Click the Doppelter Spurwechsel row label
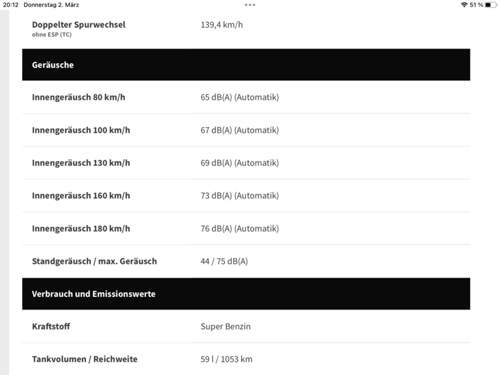 (x=79, y=25)
